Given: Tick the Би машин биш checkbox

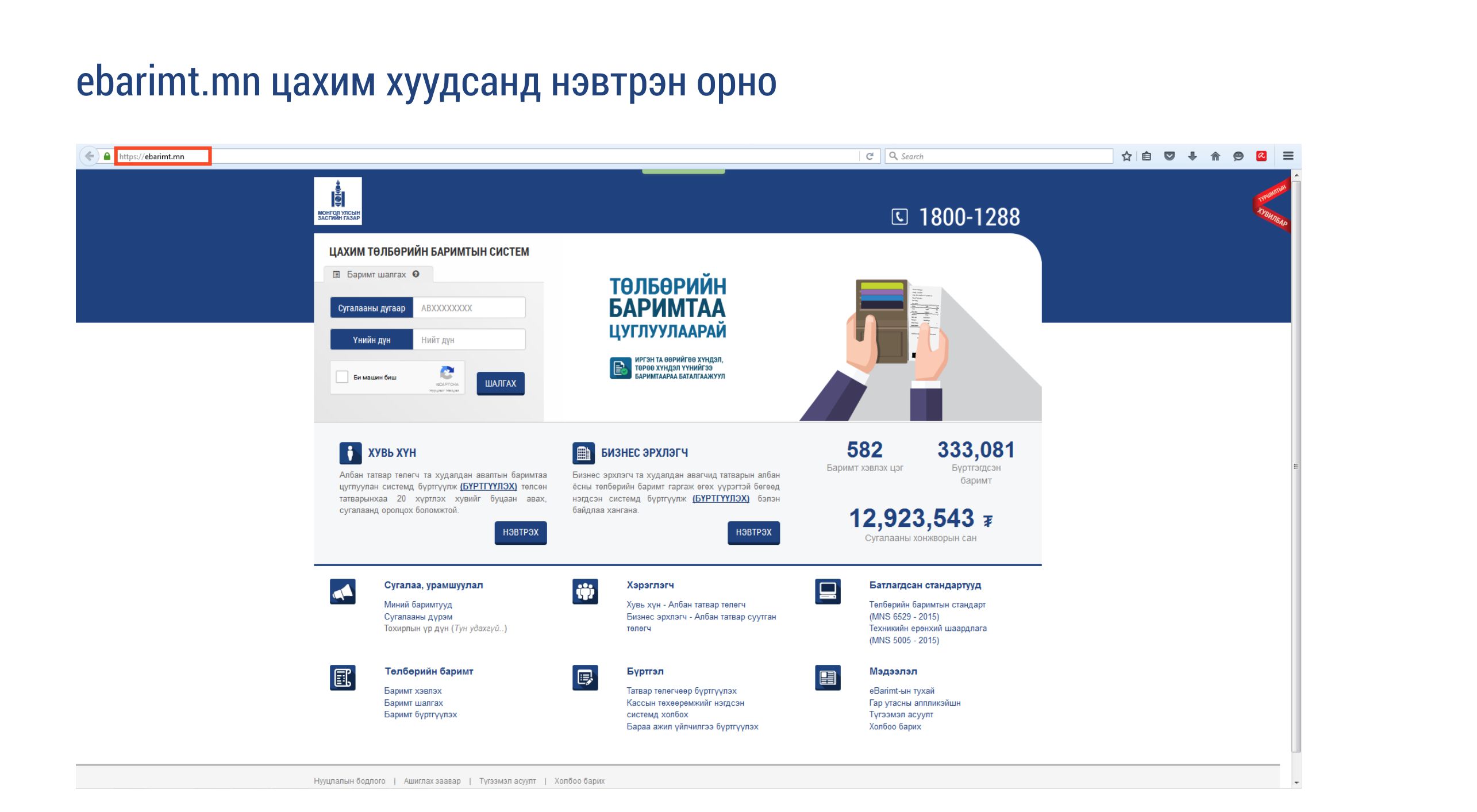Looking at the screenshot, I should [342, 377].
